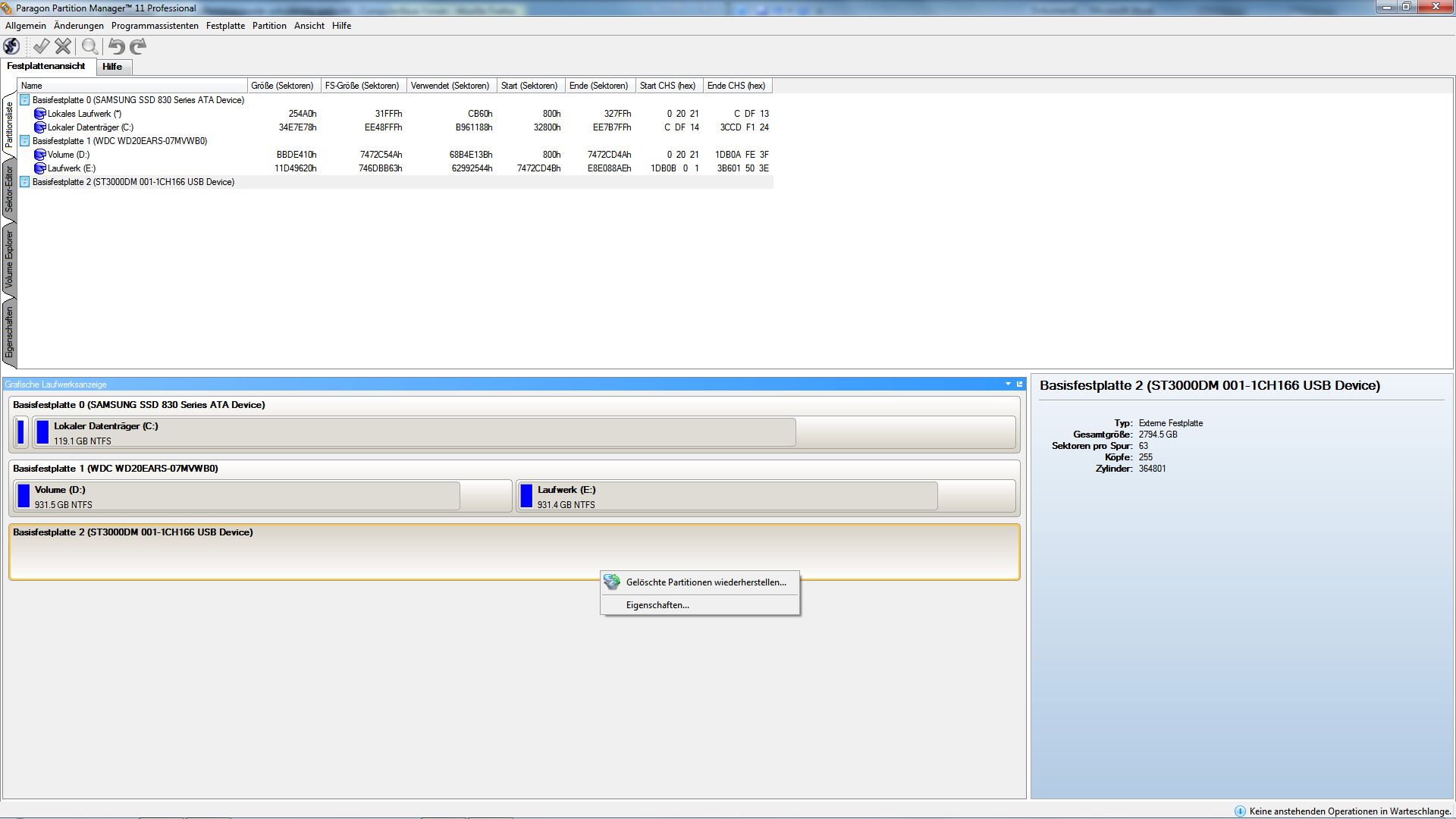Select the Lokaler Datenträger (C:) graphical partition bar
The width and height of the screenshot is (1456, 819).
[413, 432]
